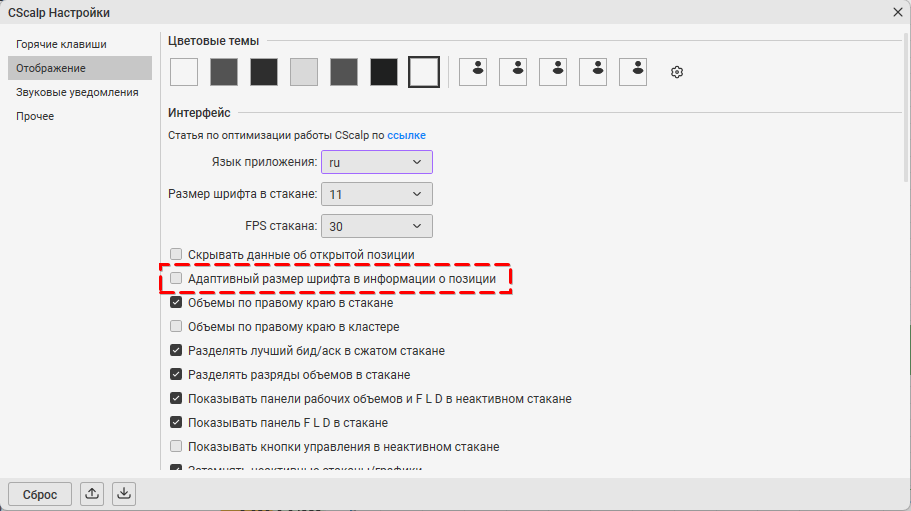Open 'Звуковые уведомления' settings section
The image size is (911, 511).
point(77,92)
